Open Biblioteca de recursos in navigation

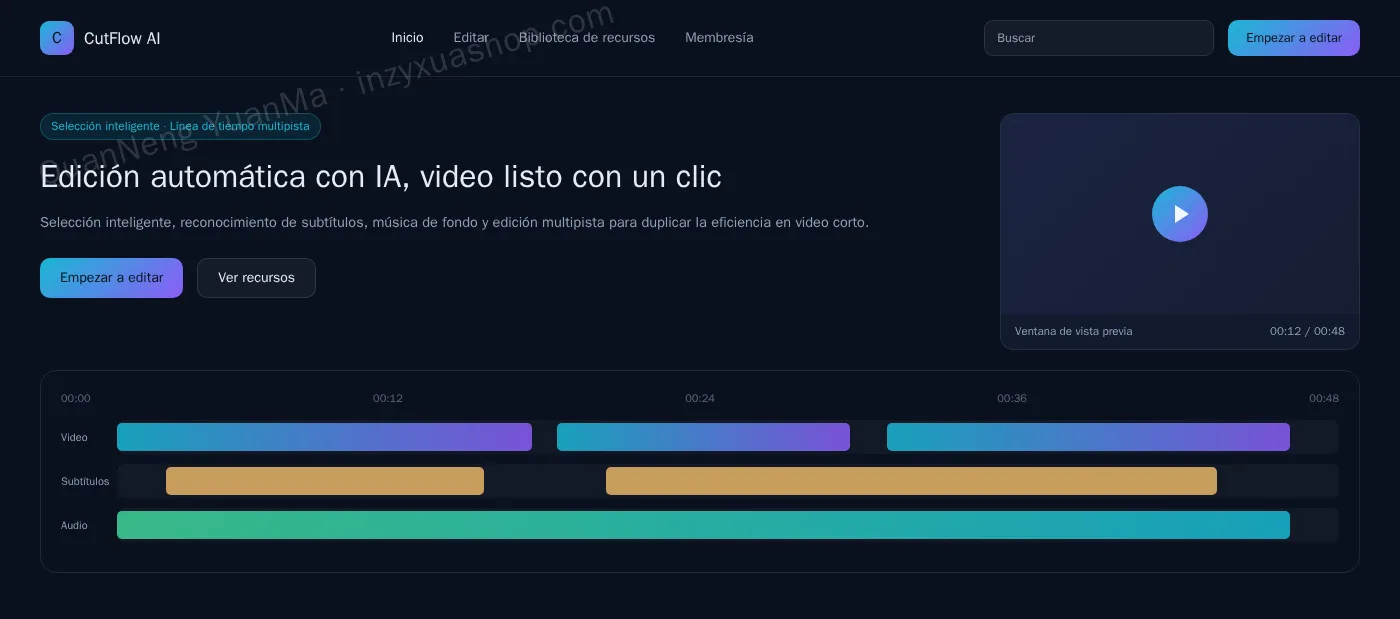587,38
